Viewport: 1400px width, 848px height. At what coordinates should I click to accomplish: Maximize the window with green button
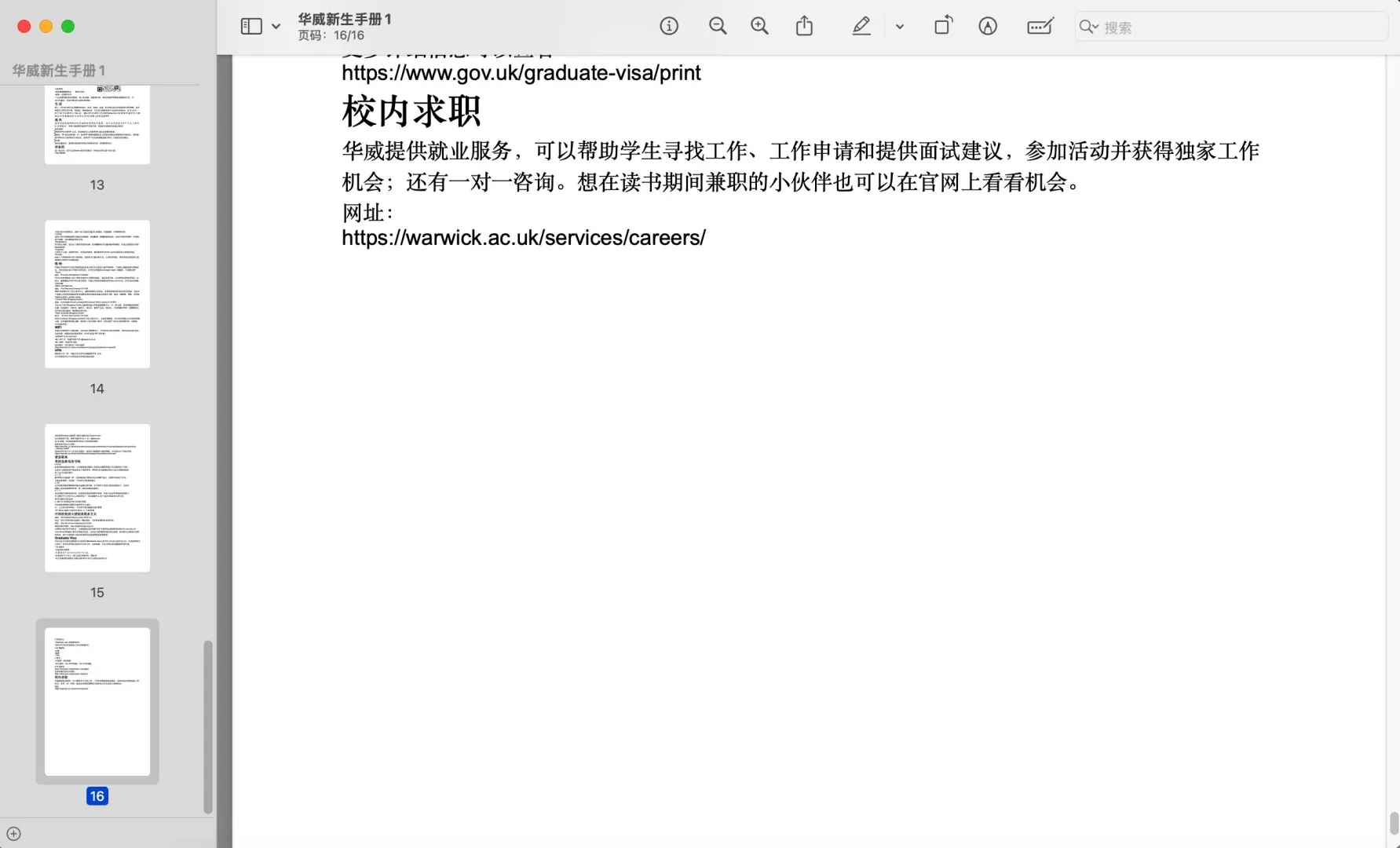pyautogui.click(x=68, y=27)
